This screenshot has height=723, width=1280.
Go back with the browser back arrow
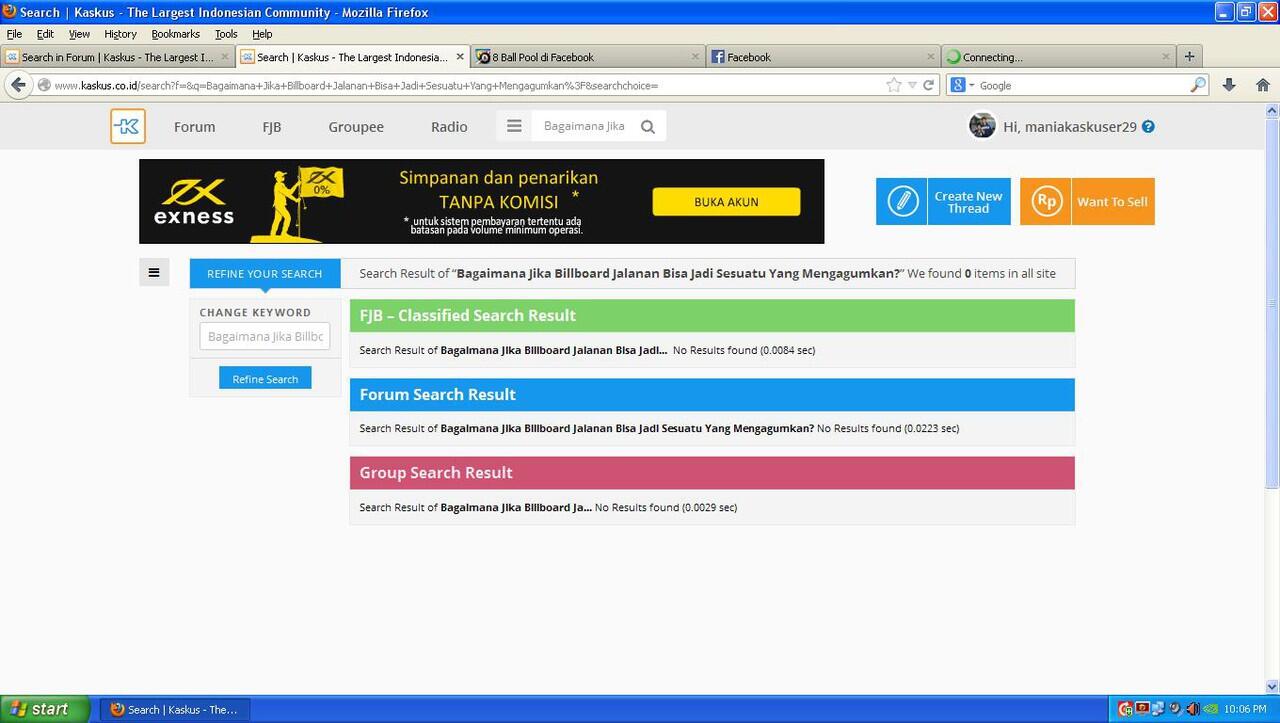pyautogui.click(x=18, y=85)
